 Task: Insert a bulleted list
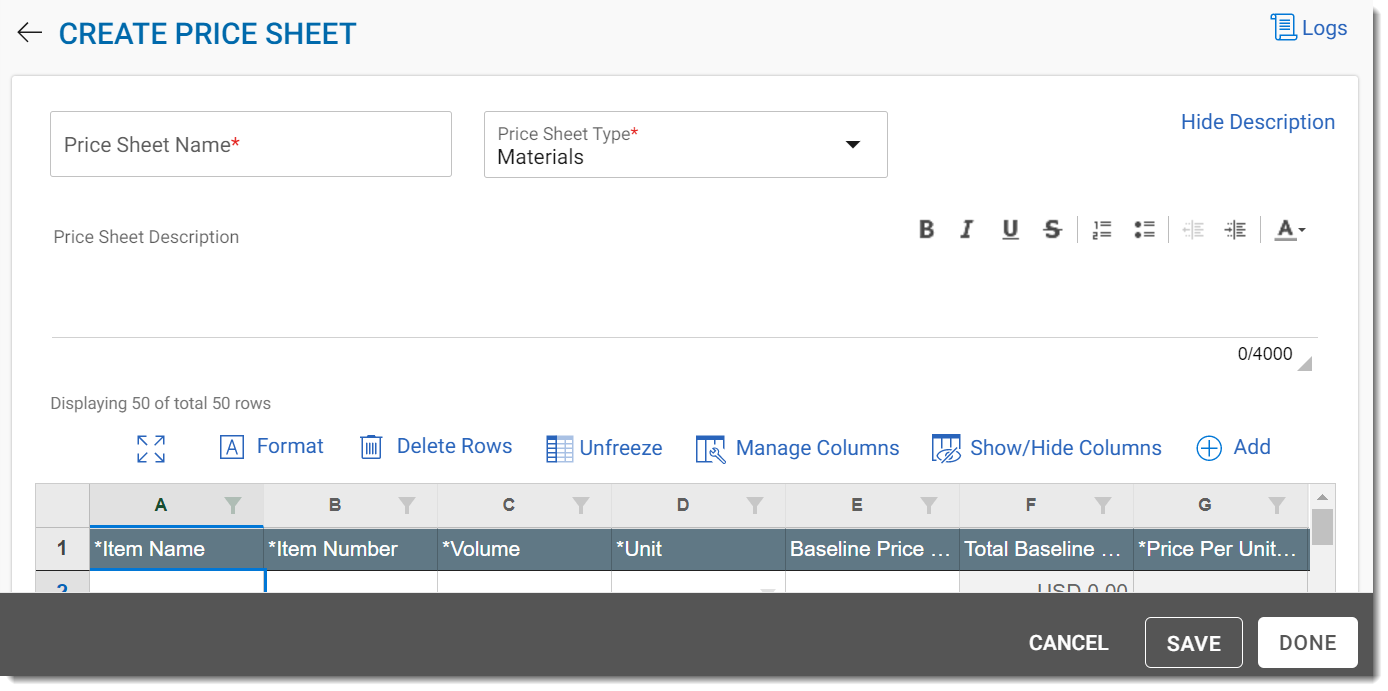tap(1145, 230)
